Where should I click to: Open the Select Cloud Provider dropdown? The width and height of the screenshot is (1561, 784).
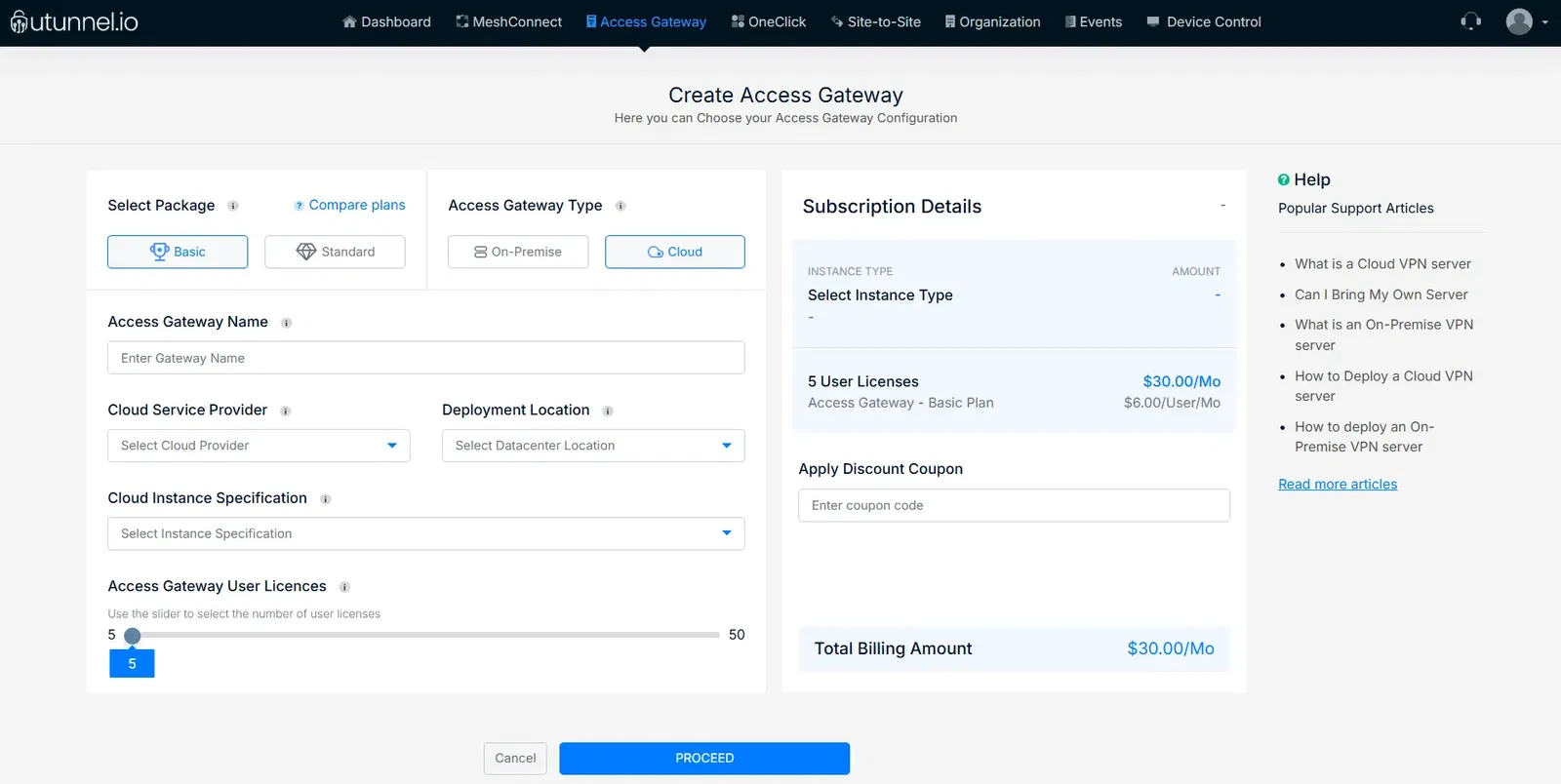259,446
